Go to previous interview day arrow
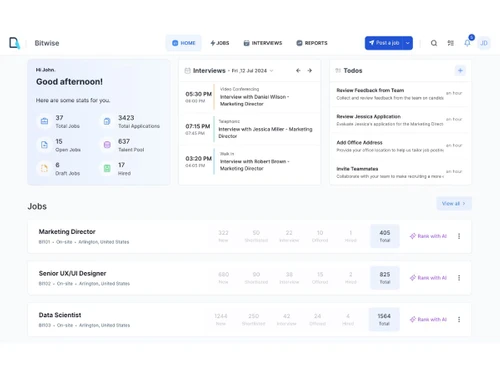Image resolution: width=500 pixels, height=375 pixels. pos(298,70)
